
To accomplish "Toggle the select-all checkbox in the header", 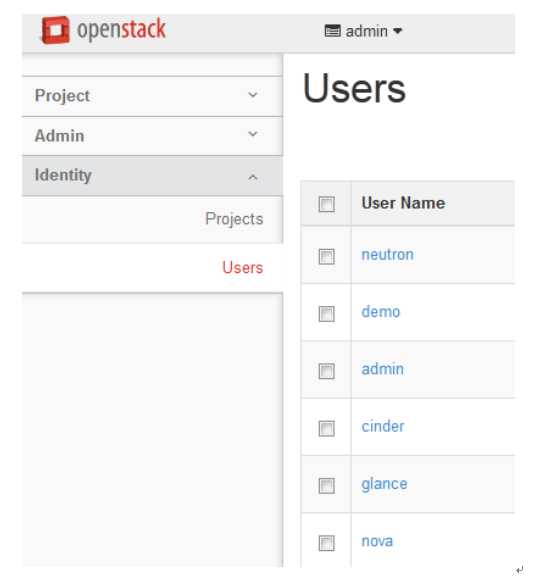I will coord(326,204).
